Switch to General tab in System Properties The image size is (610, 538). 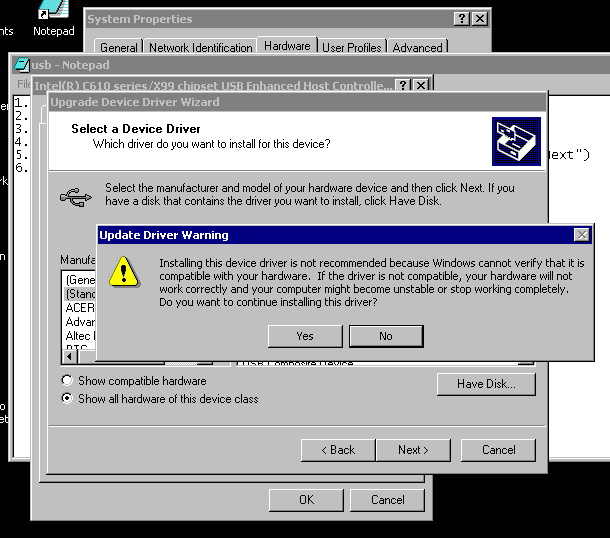[119, 47]
